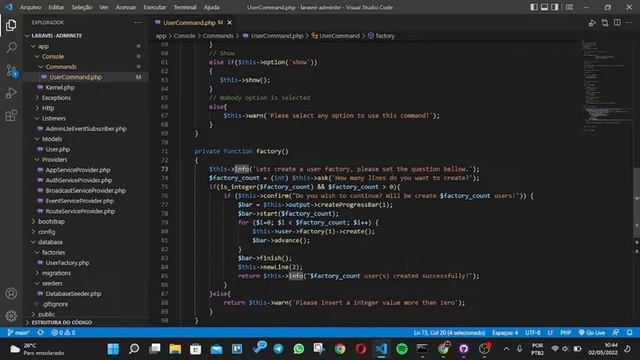Click the run file icon in editor toolbar

click(592, 23)
